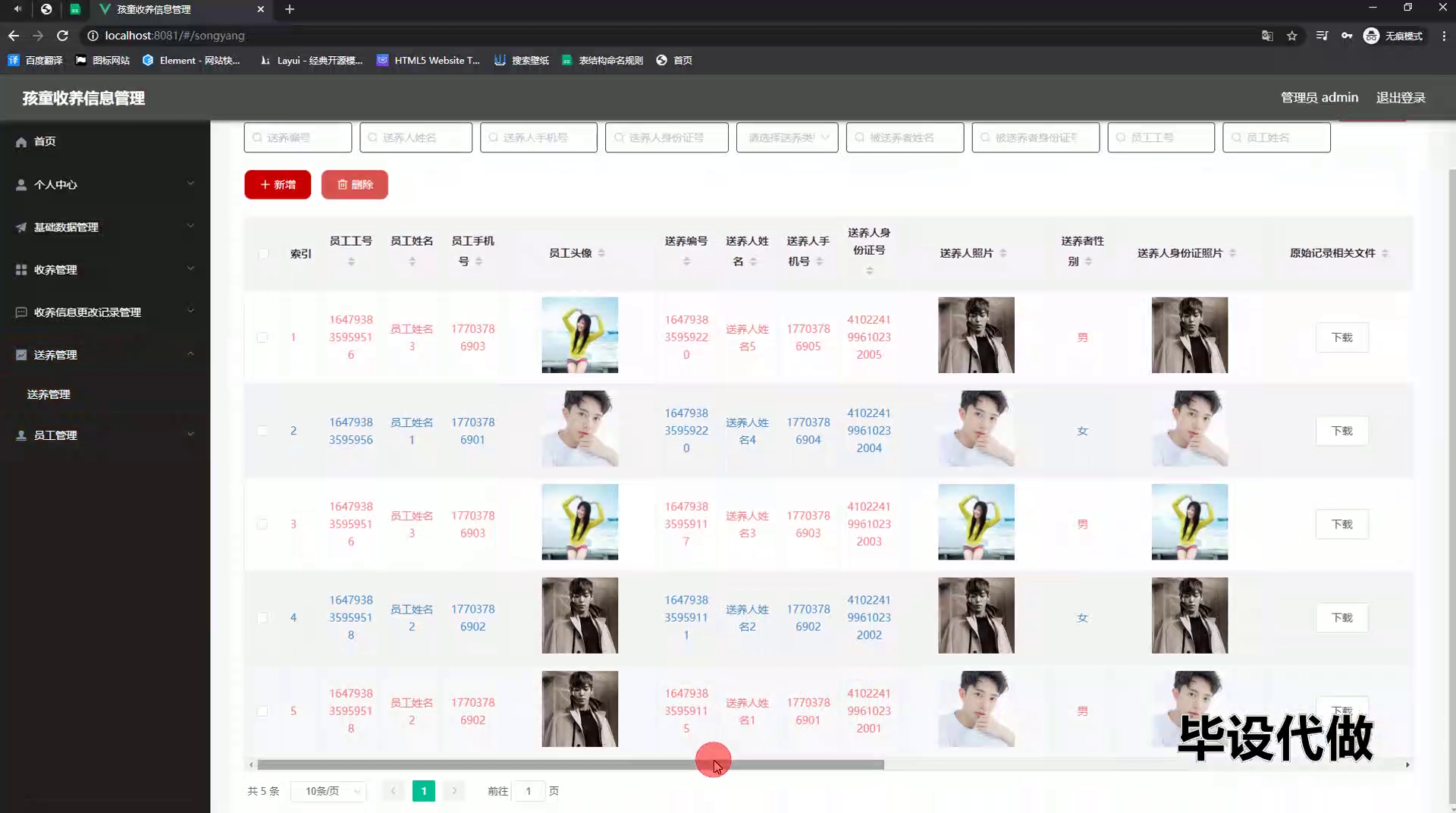Screen dimensions: 1456x813
Task: Click 管理员 admin label
Action: click(1319, 97)
